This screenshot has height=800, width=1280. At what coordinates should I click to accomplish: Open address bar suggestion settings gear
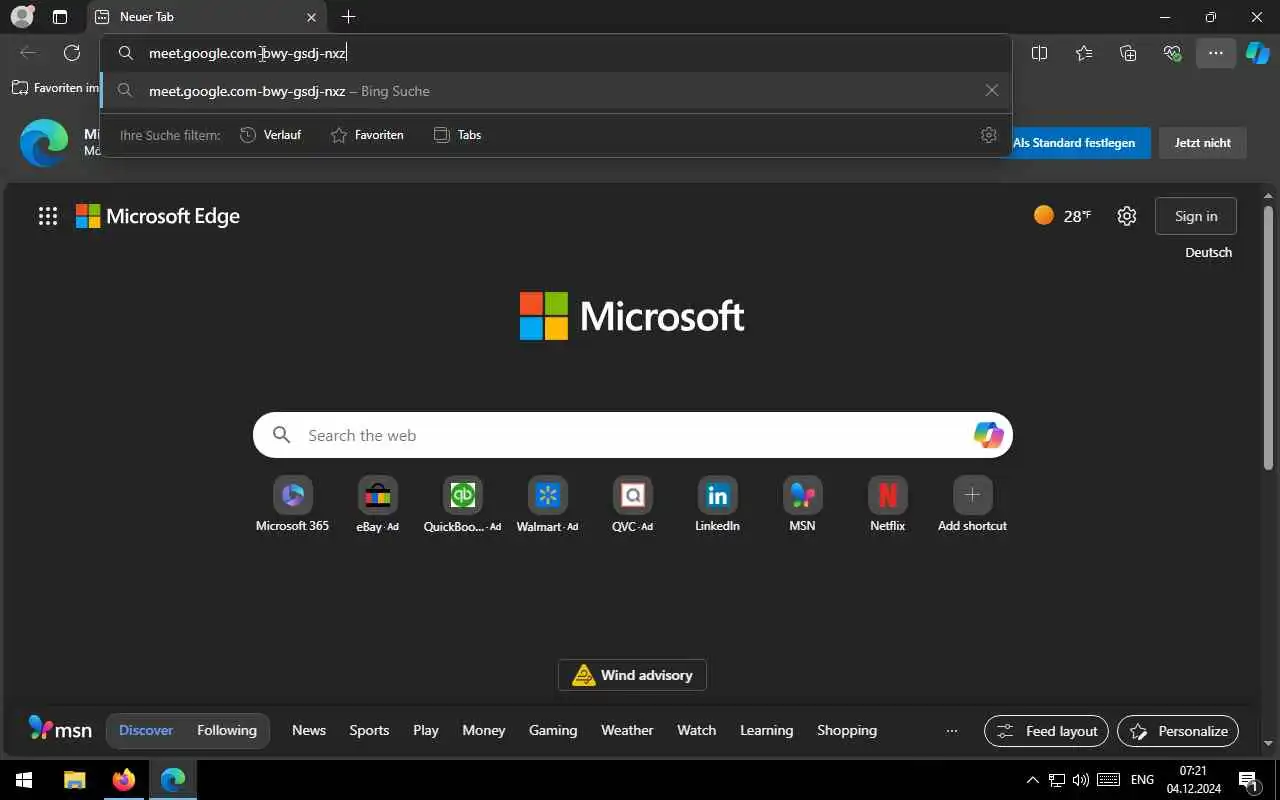(x=989, y=135)
